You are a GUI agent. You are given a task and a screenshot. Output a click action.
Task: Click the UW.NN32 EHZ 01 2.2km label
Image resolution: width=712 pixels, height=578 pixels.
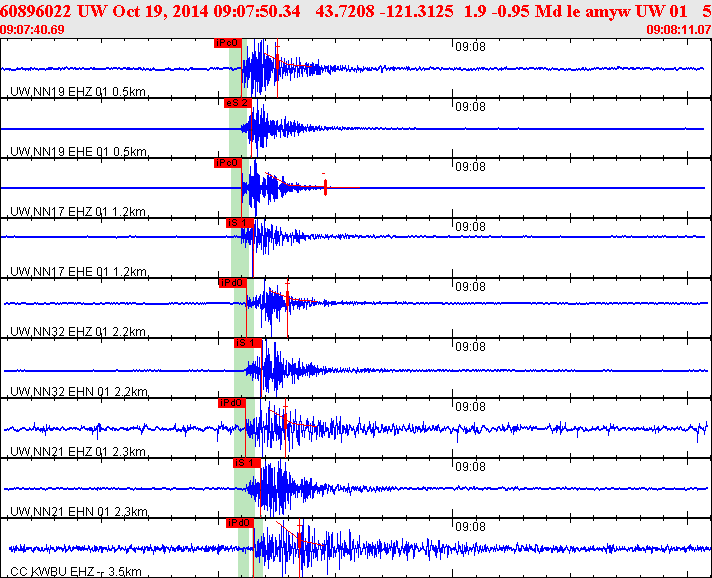pyautogui.click(x=78, y=331)
